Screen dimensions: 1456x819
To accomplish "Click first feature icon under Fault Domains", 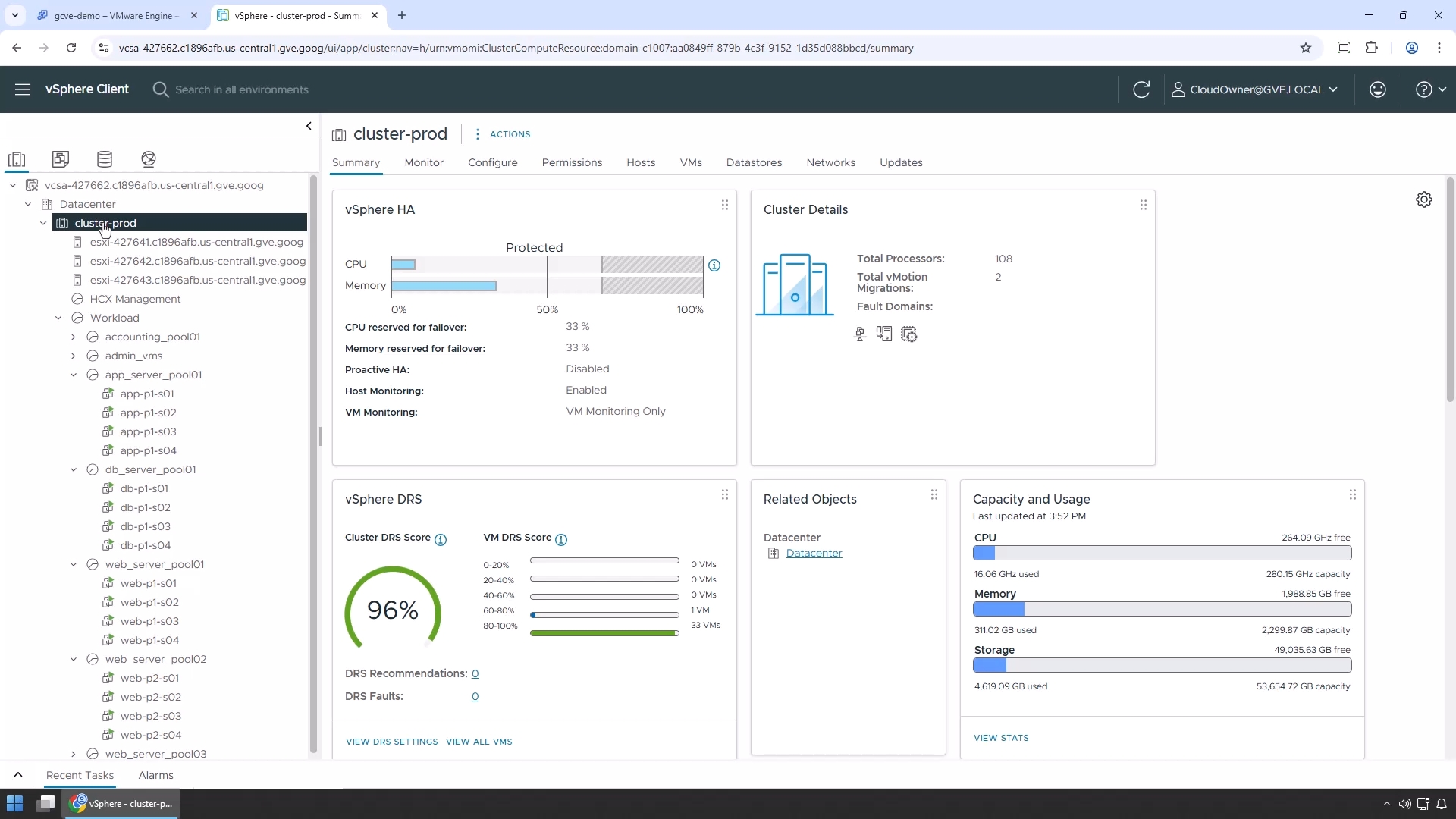I will pos(860,334).
